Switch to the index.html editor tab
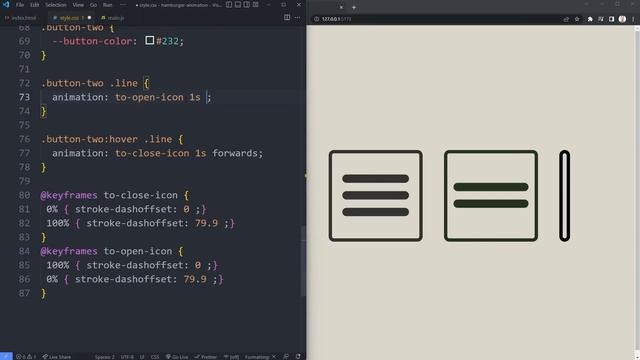Screen dimensions: 640x360 coord(21,18)
